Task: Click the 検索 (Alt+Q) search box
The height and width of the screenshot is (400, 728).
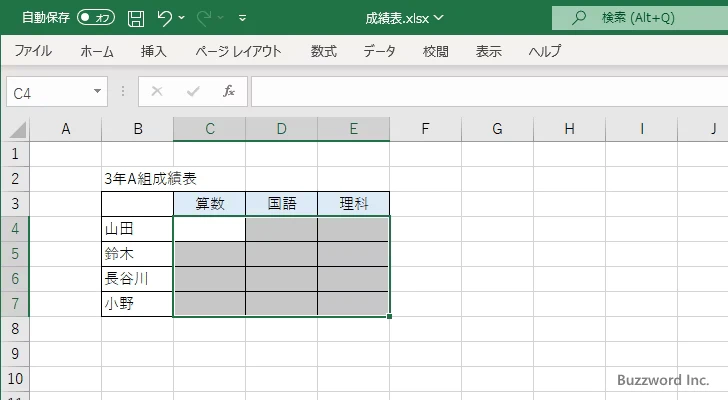Action: (x=640, y=18)
